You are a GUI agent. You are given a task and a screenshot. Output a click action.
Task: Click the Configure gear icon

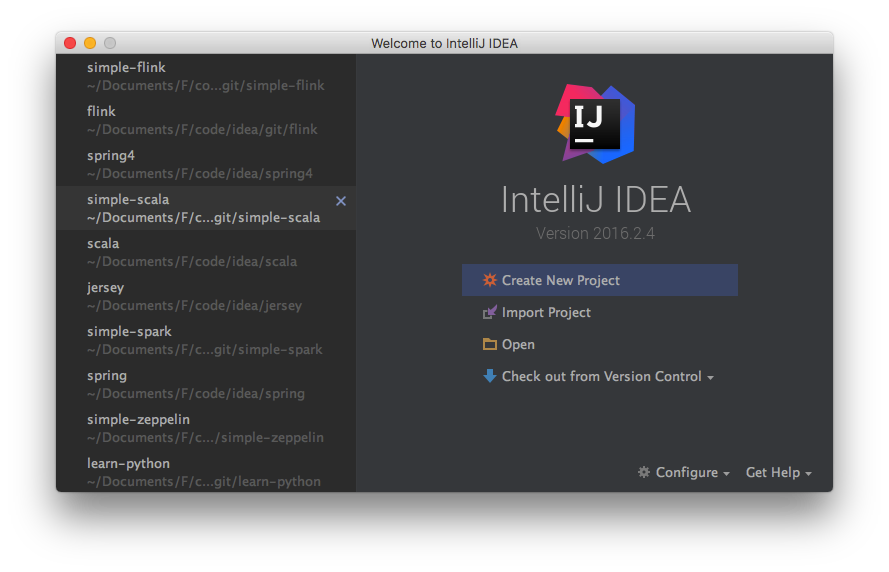tap(644, 473)
